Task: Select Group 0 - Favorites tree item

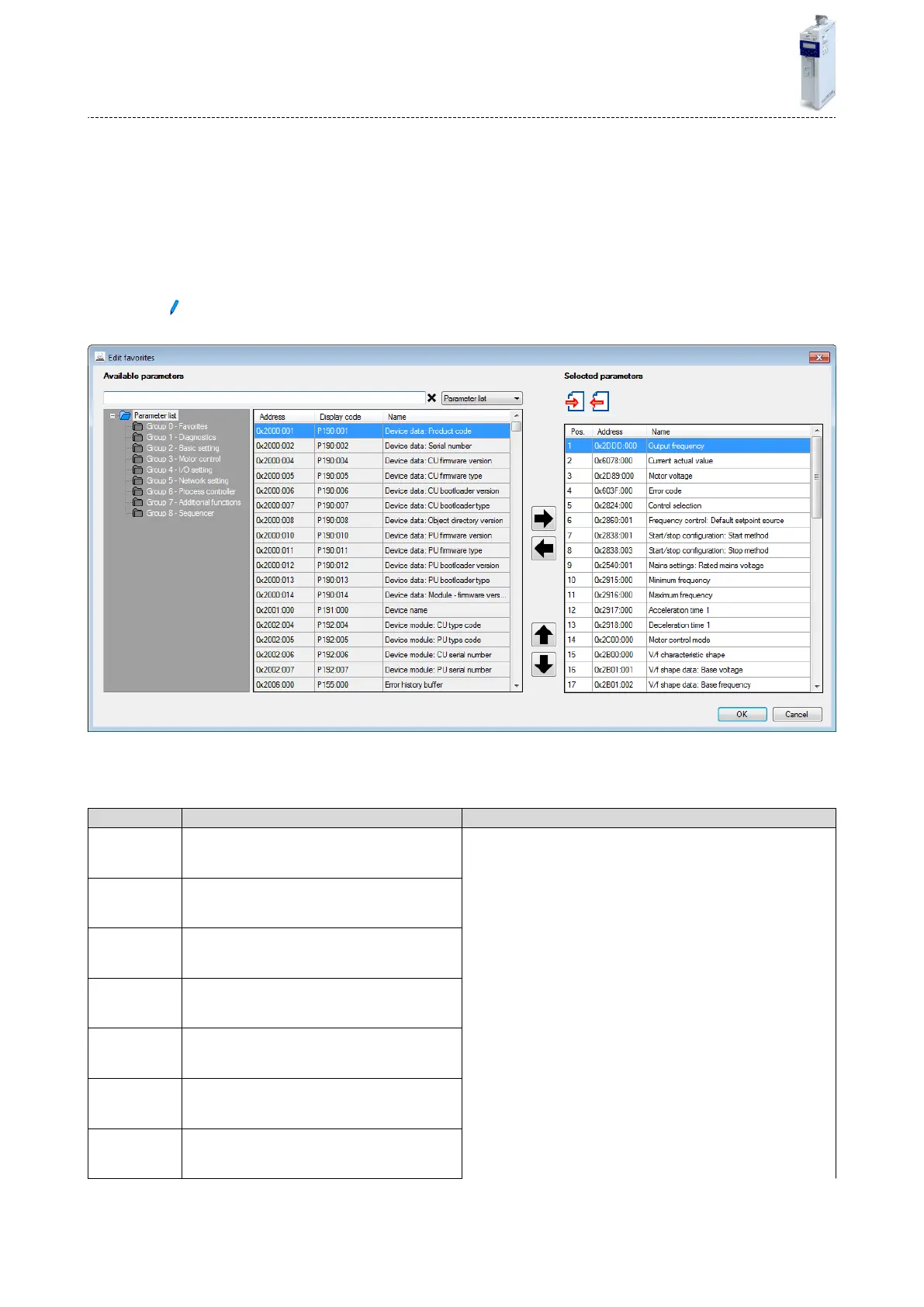Action: pos(177,426)
